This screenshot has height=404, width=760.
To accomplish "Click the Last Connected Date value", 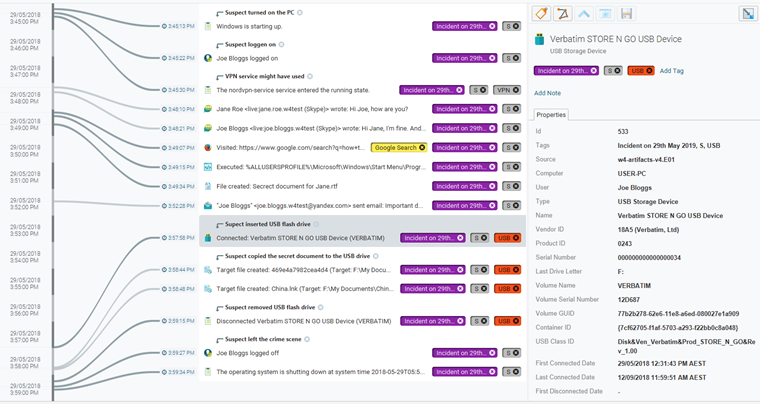I will [662, 377].
